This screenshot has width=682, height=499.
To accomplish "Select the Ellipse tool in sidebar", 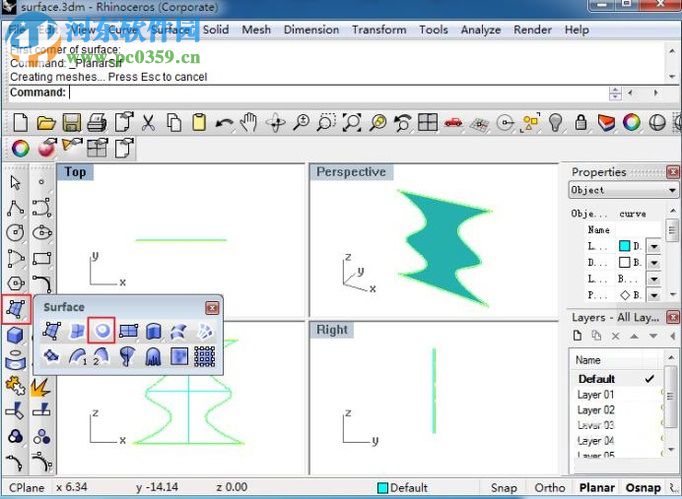I will coord(42,232).
